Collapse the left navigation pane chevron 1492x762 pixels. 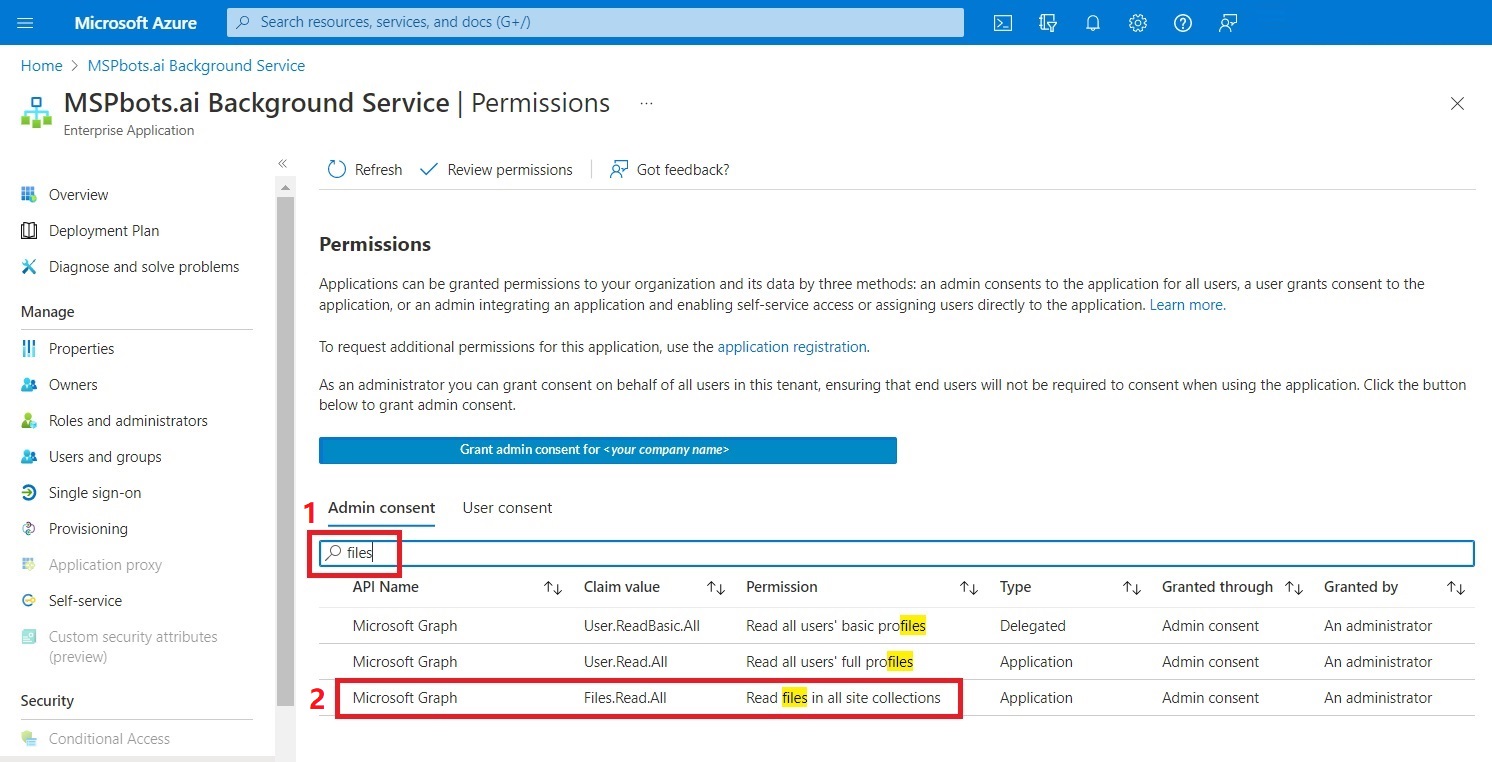pos(282,163)
